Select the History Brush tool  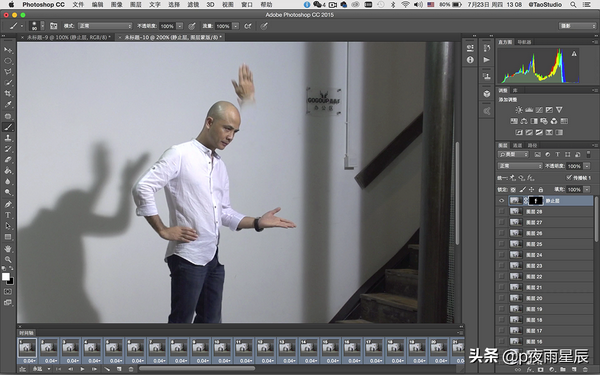click(8, 148)
